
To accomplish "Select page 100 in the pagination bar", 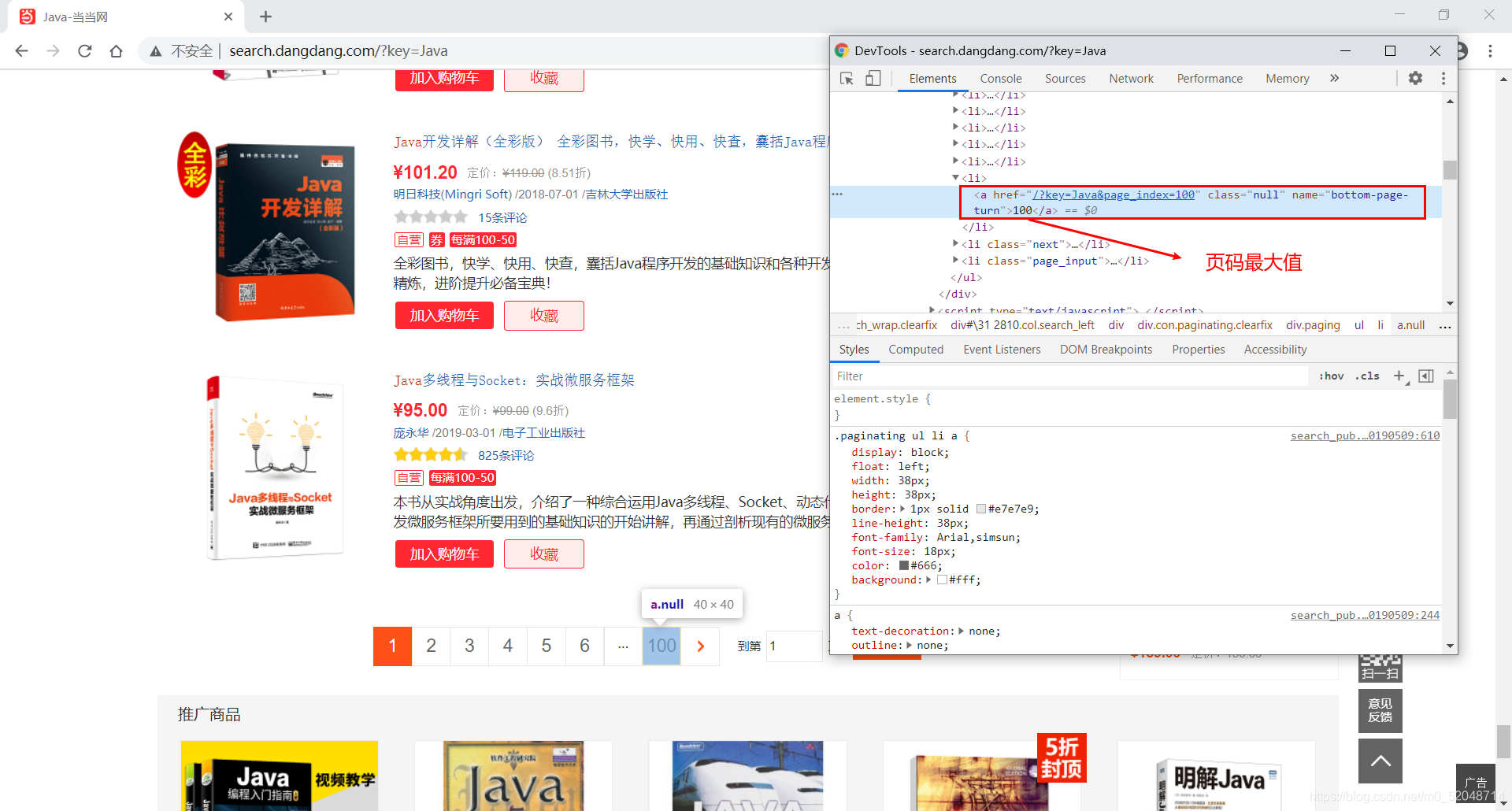I will tap(661, 646).
